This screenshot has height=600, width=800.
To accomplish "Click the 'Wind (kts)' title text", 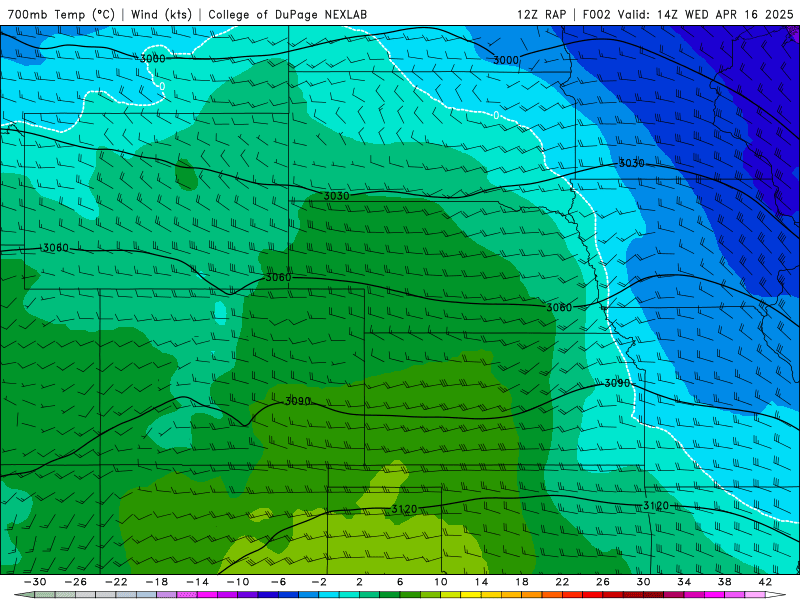I will tap(161, 14).
